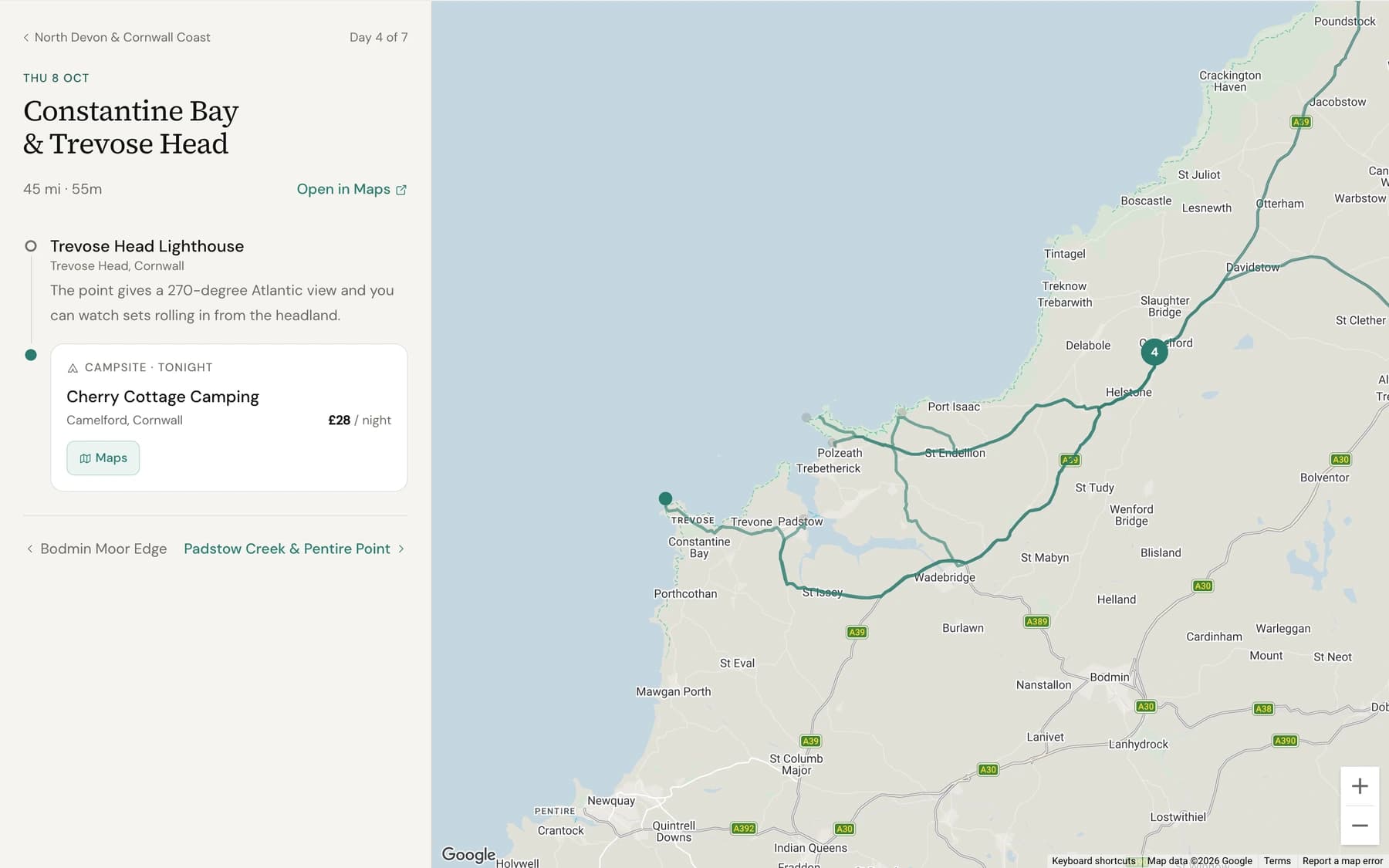This screenshot has width=1389, height=868.
Task: Click the A390 road shield
Action: [1286, 741]
